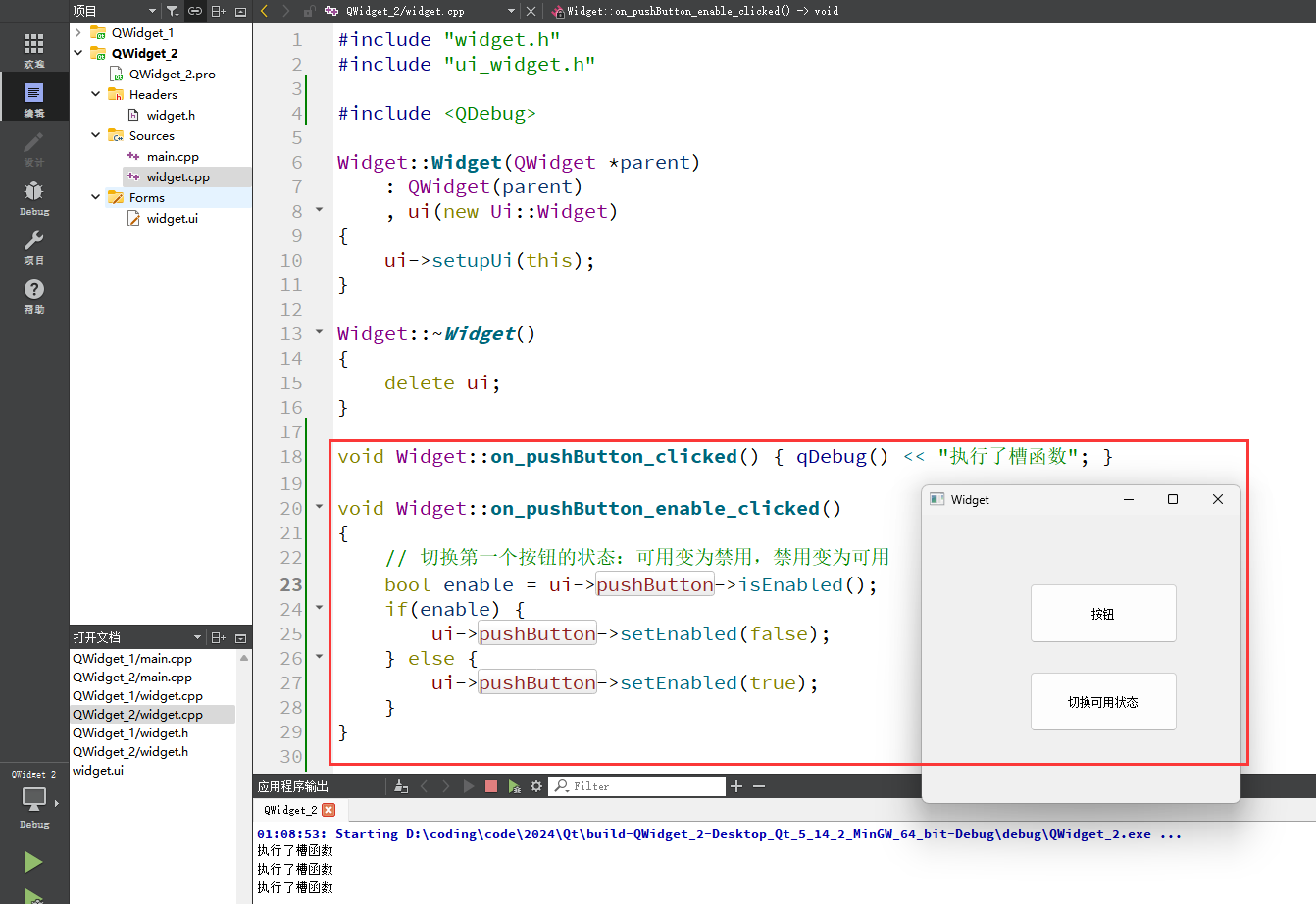Fold the constructor at line 8

(319, 210)
